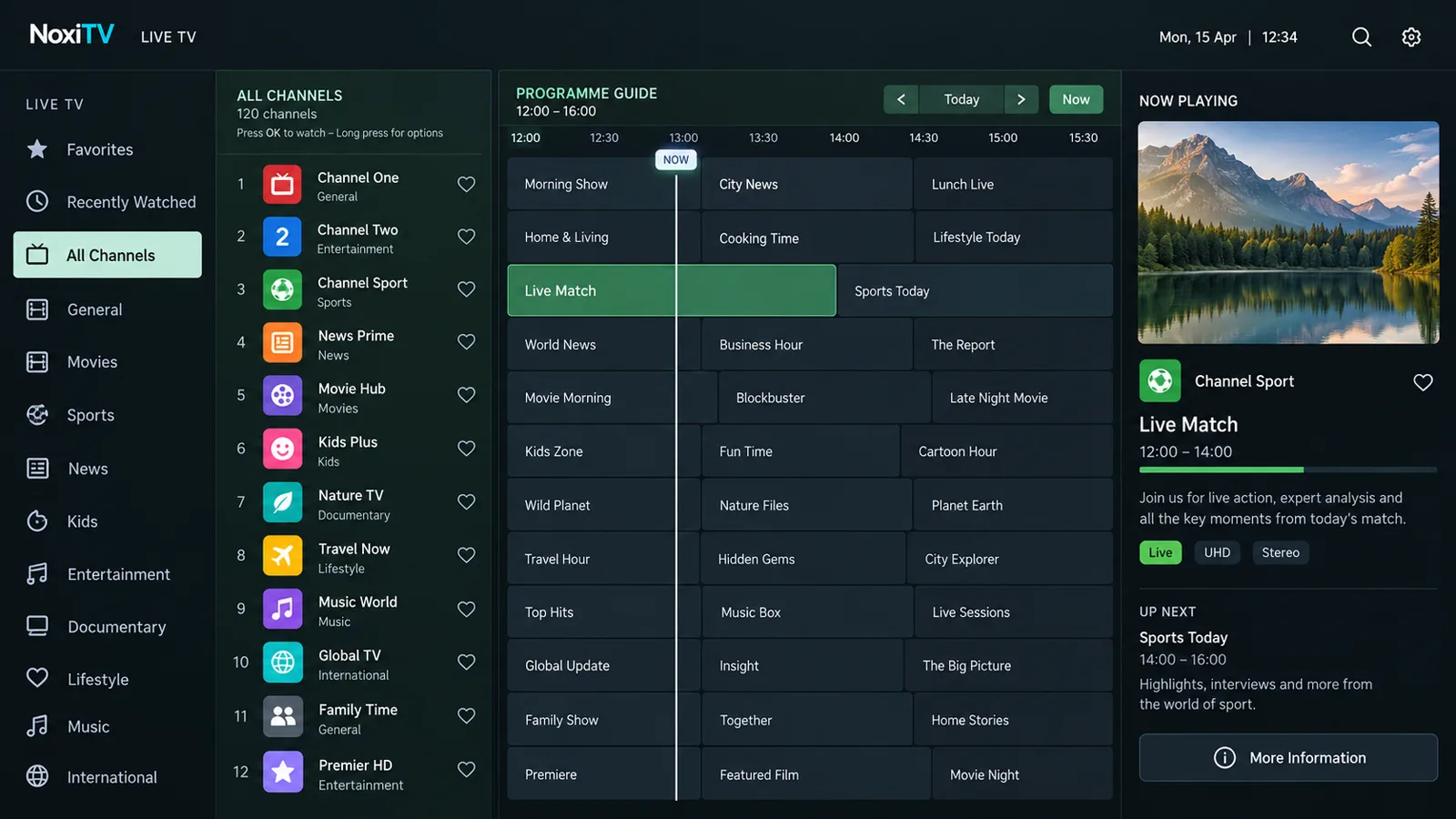Favorite Channel Two with heart toggle

pyautogui.click(x=466, y=237)
